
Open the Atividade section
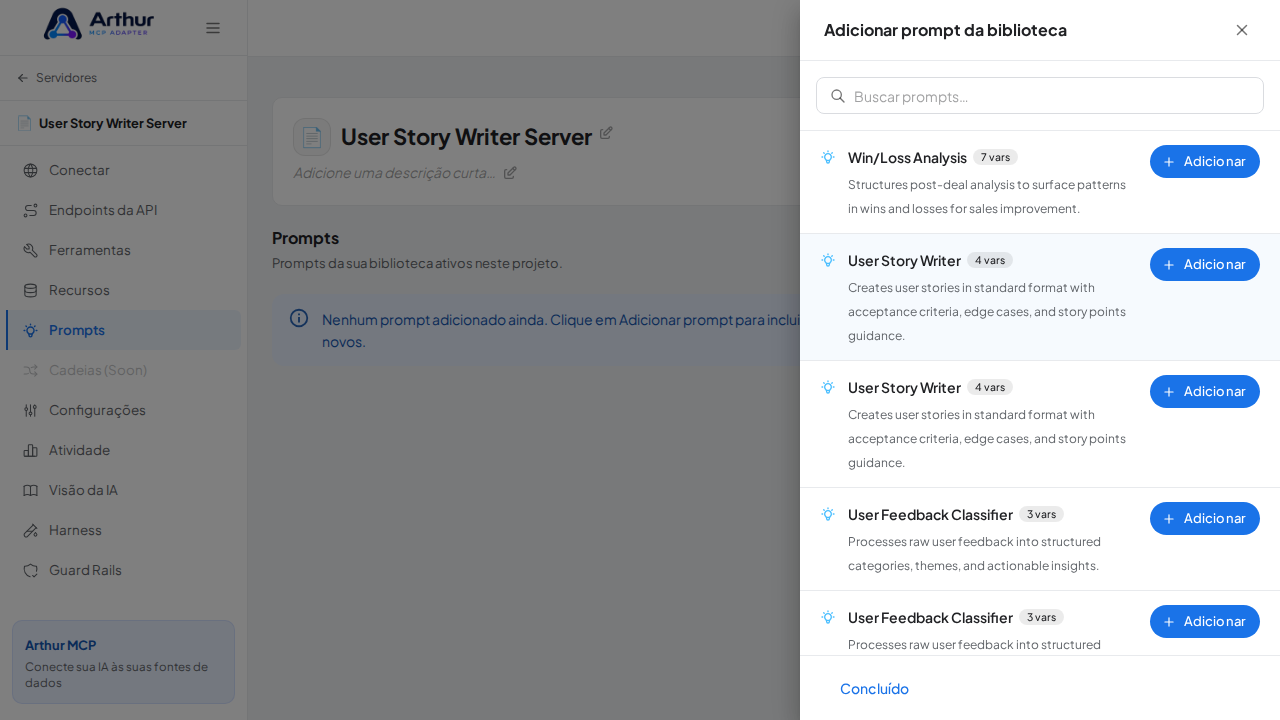[x=123, y=450]
